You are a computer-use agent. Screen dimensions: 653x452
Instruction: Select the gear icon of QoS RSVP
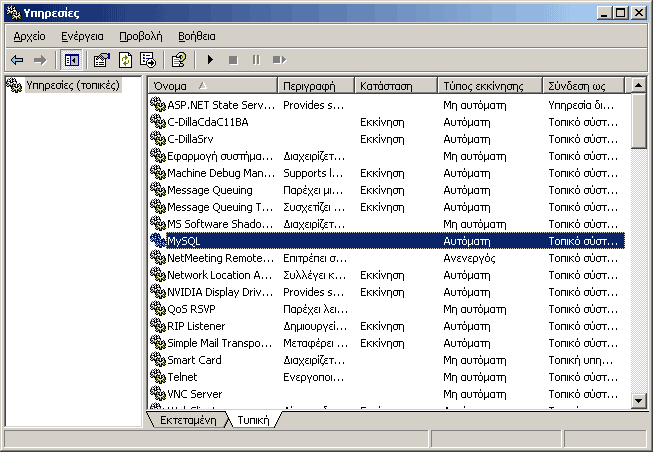tap(158, 309)
